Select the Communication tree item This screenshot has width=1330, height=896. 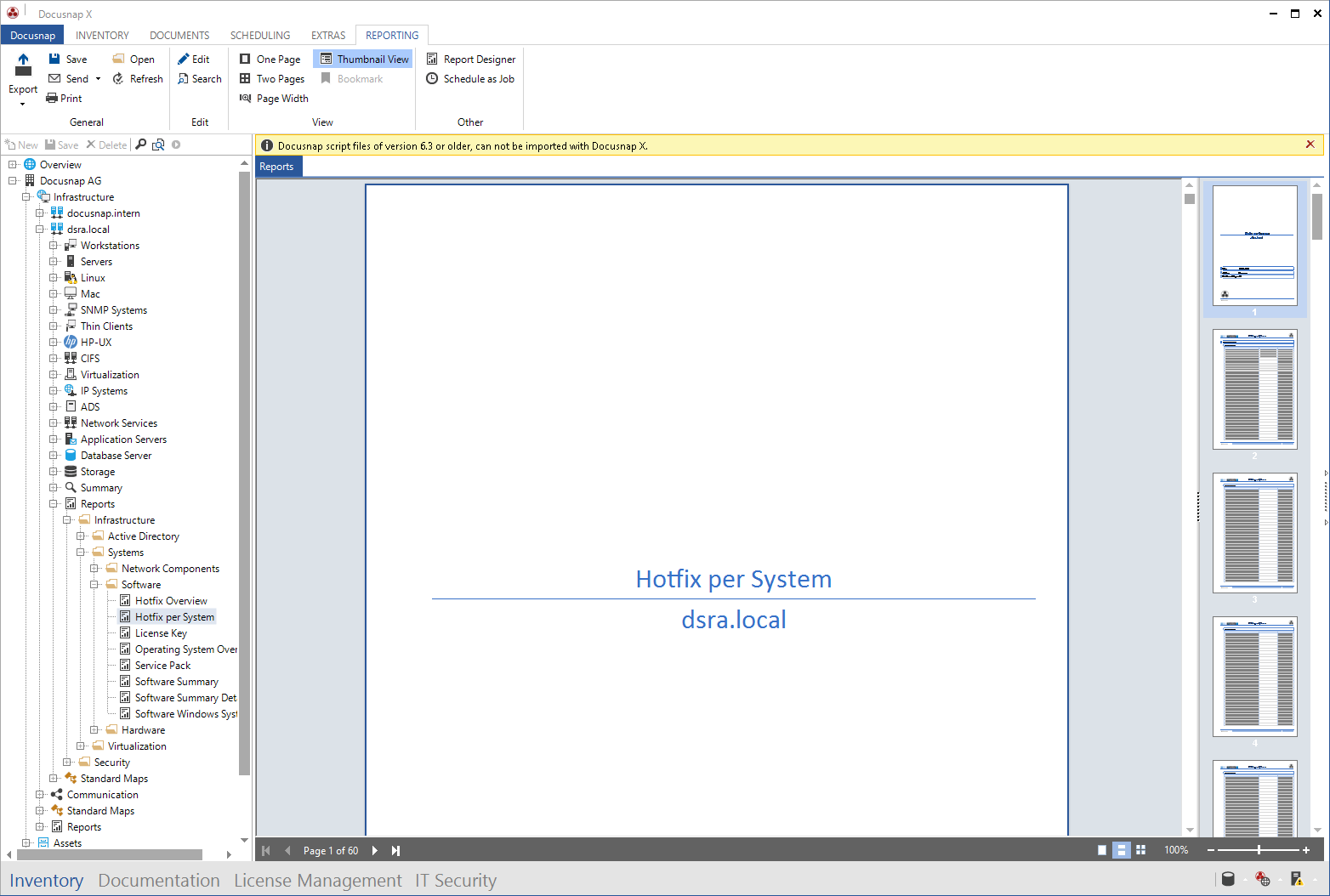tap(103, 795)
